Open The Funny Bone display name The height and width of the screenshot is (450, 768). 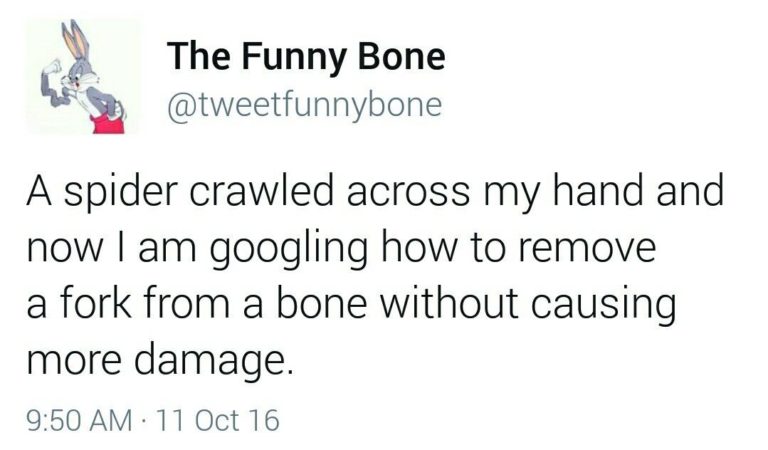pos(305,56)
